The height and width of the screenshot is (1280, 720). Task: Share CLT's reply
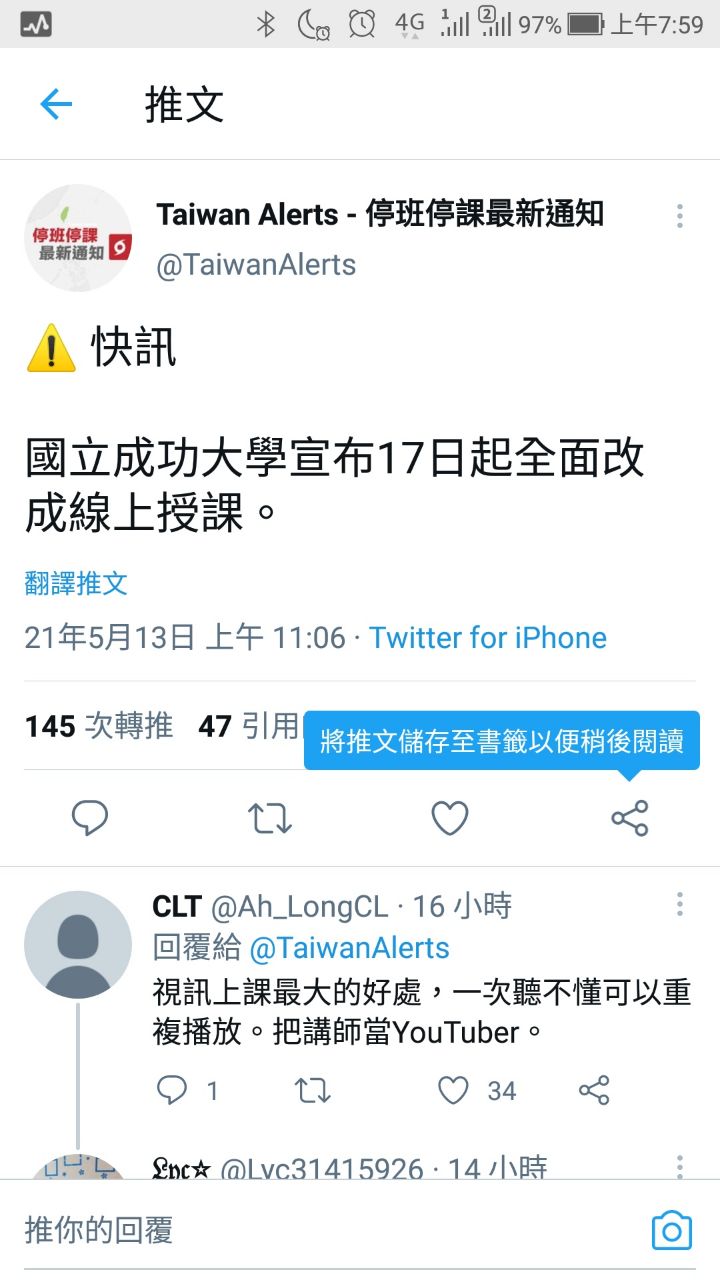click(594, 1090)
